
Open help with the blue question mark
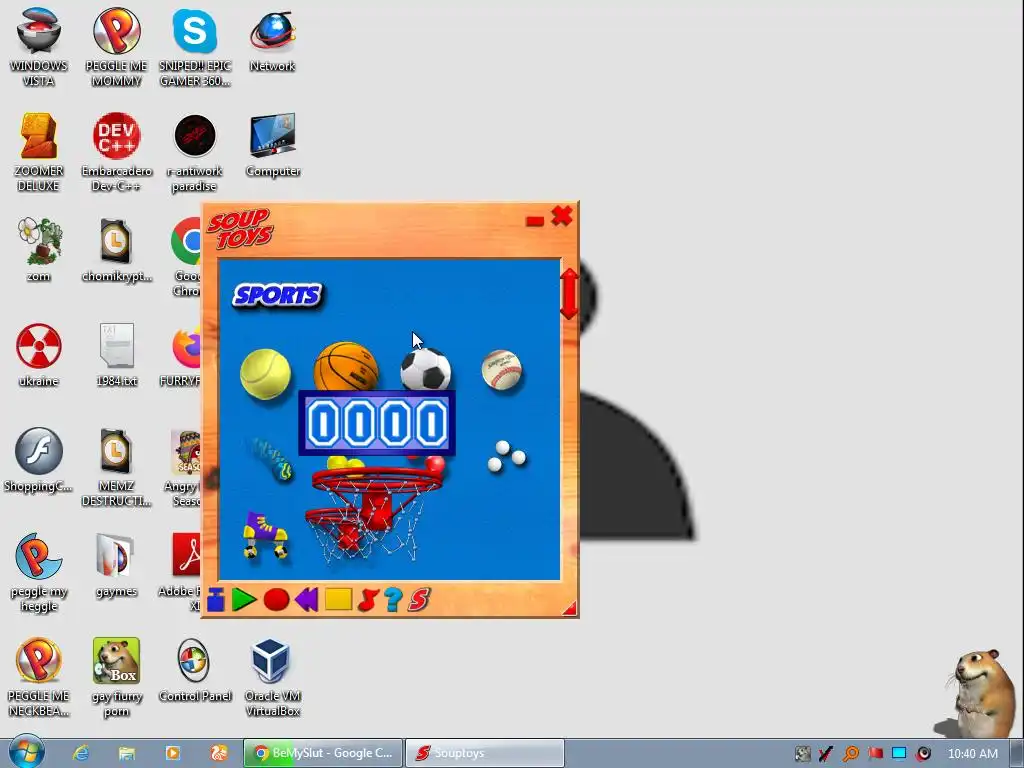point(393,600)
